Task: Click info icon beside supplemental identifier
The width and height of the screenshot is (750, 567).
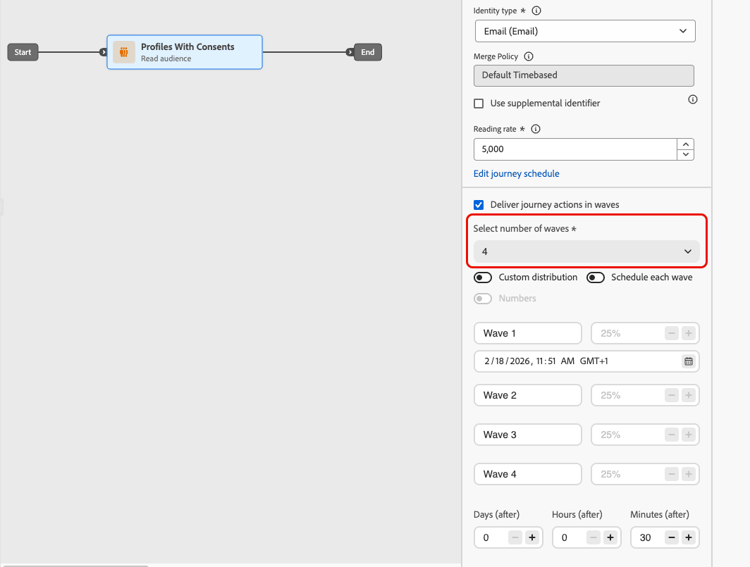Action: point(693,100)
